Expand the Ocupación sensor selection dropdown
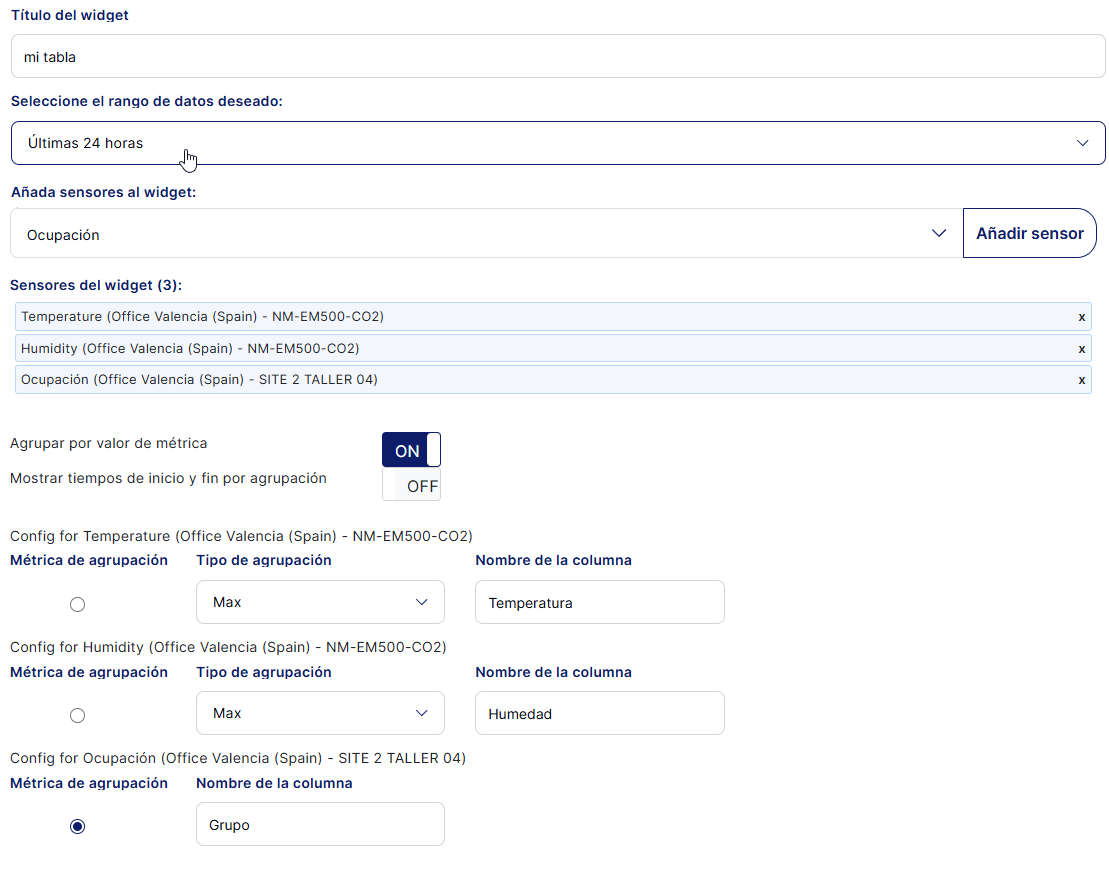The image size is (1109, 887). coord(486,234)
